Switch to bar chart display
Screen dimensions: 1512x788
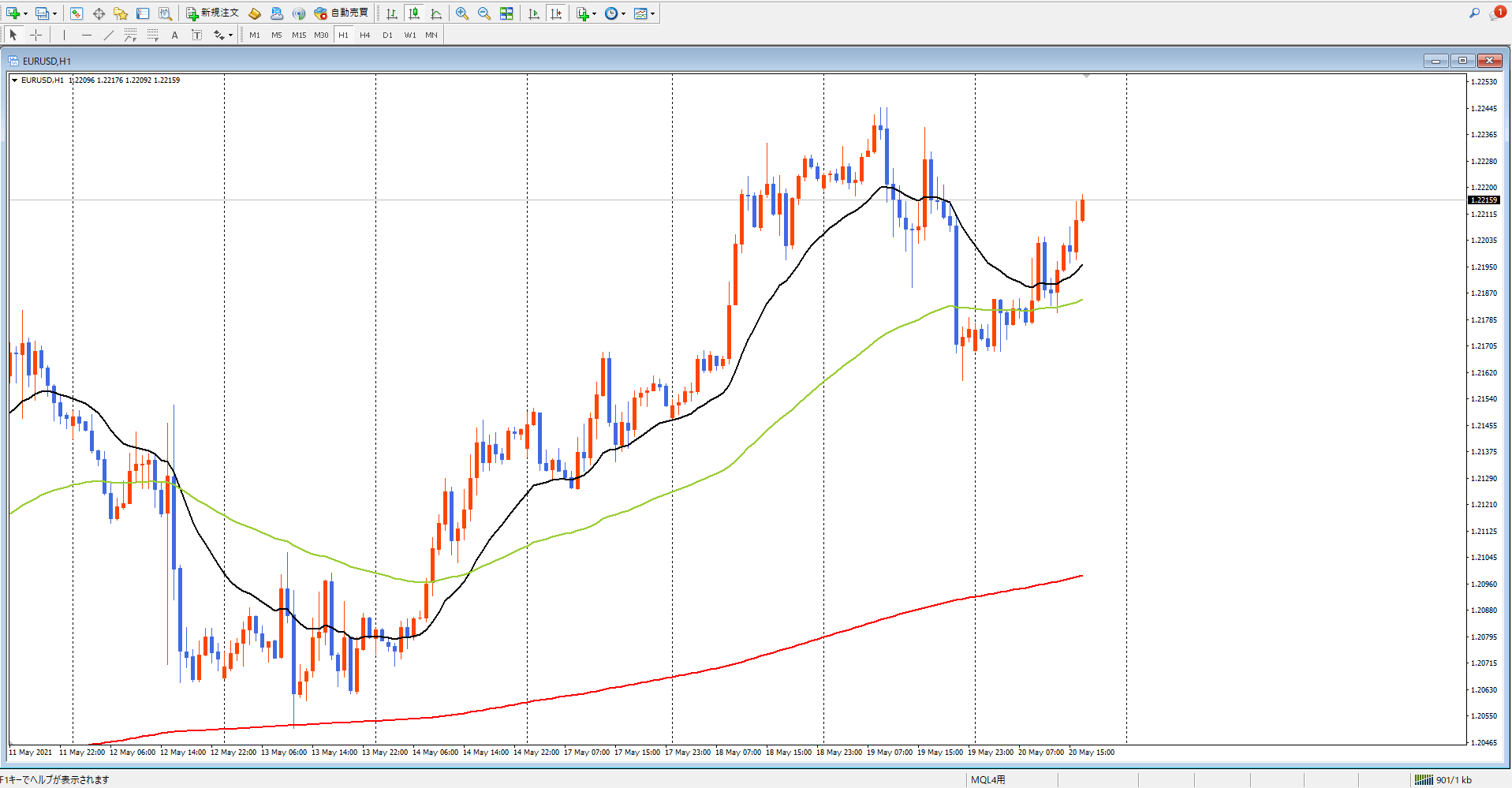[392, 13]
